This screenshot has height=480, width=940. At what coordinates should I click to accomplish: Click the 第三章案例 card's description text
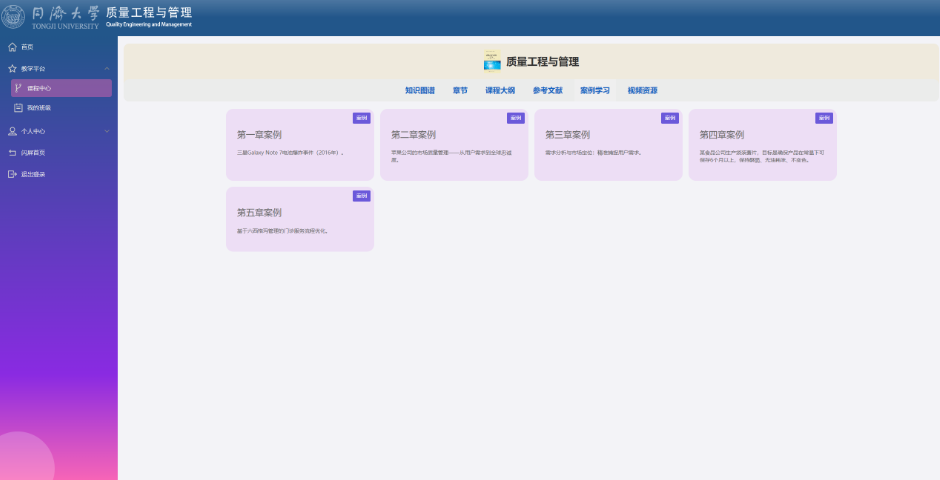[593, 153]
